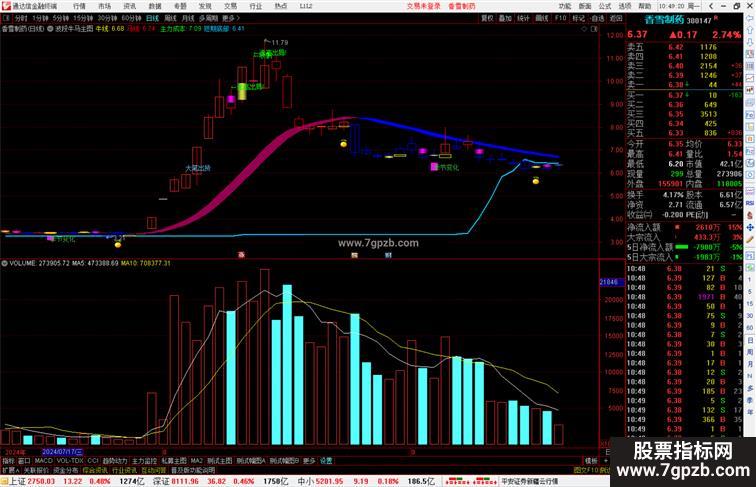This screenshot has height=487, width=756.
Task: Open the 数据 (Data) menu
Action: coord(155,6)
